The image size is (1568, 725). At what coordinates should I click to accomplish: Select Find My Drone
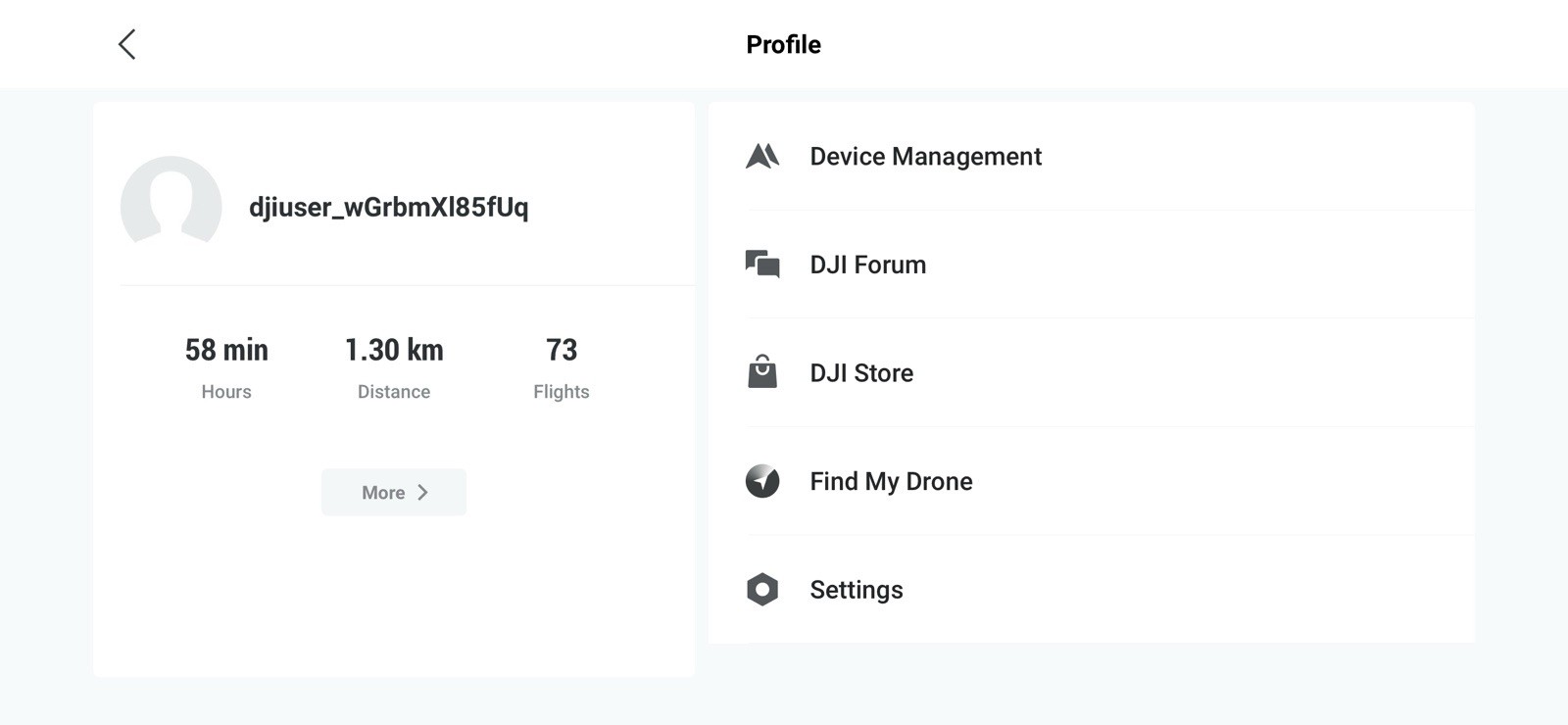coord(1092,481)
